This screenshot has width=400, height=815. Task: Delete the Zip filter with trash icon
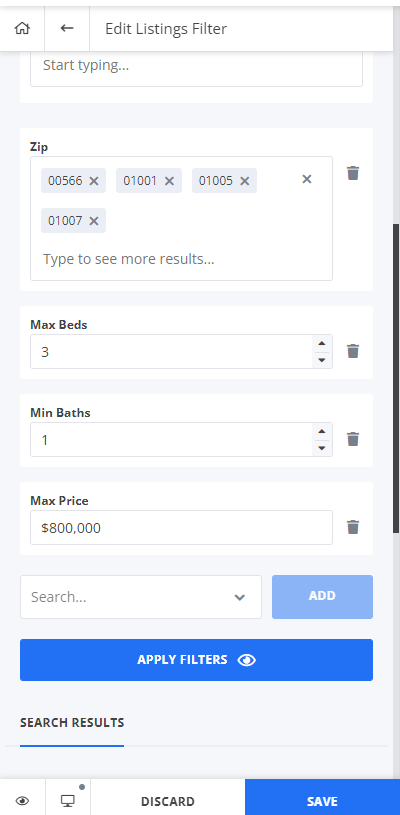click(353, 173)
